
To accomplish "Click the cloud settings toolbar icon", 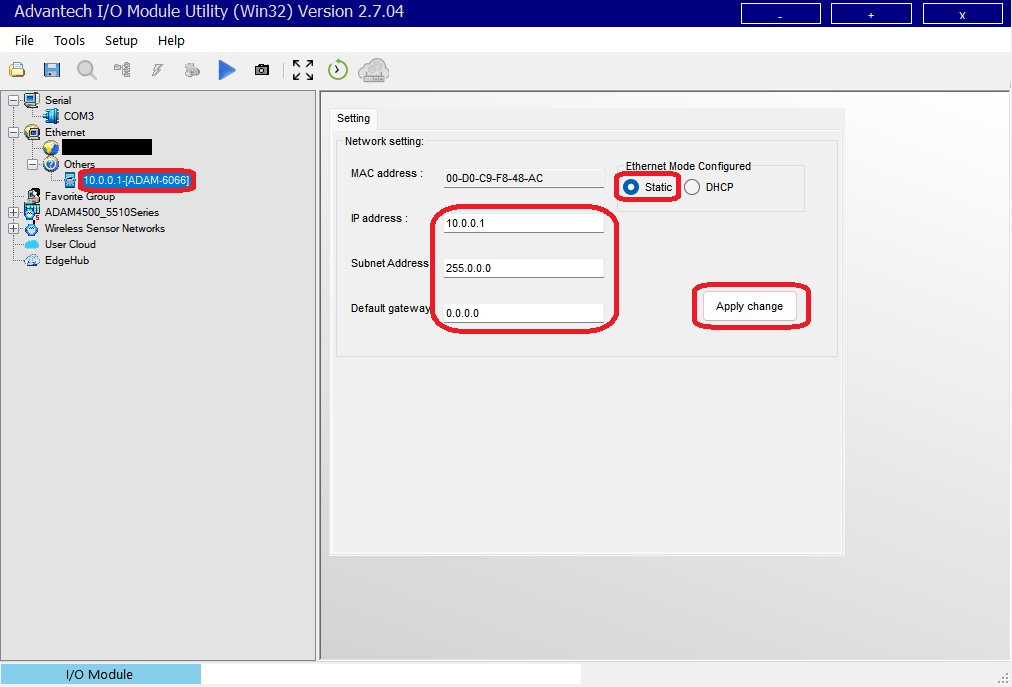I will click(374, 70).
